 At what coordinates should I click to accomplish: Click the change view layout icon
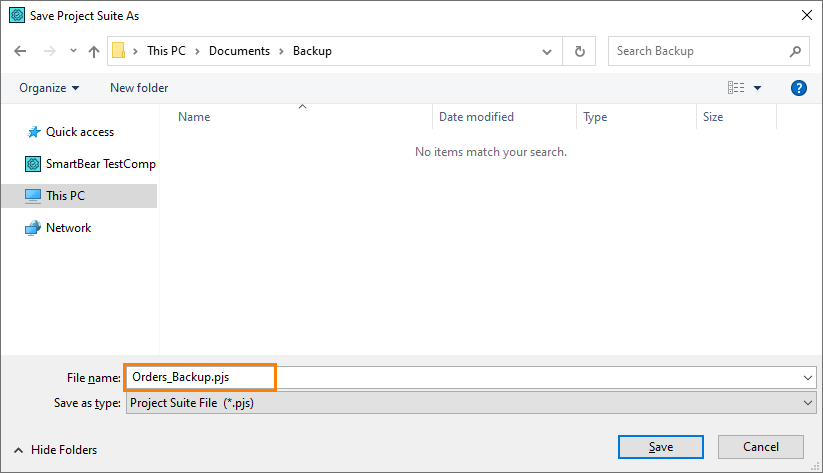tap(737, 88)
